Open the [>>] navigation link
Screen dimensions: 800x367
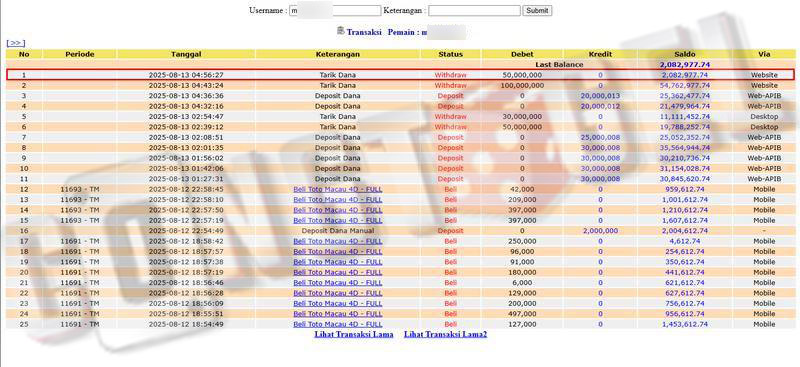click(16, 43)
